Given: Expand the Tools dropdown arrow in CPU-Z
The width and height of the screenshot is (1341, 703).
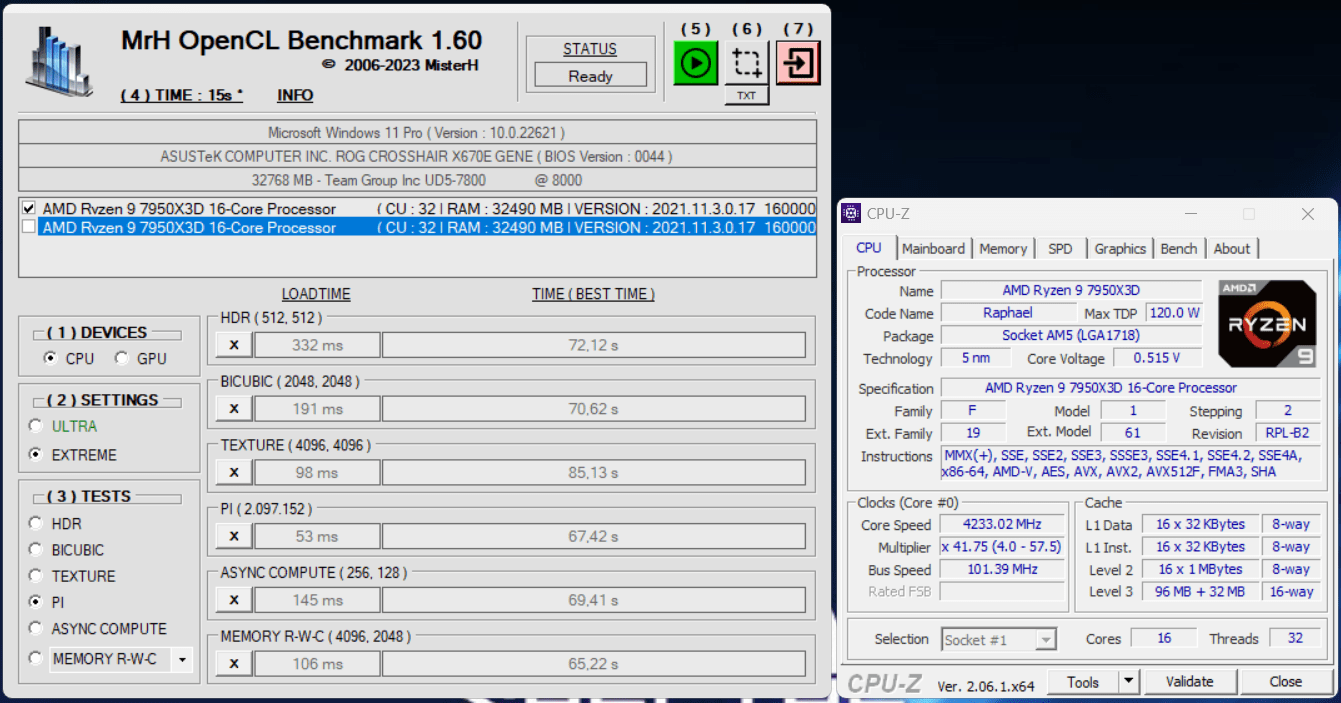Looking at the screenshot, I should tap(1128, 682).
